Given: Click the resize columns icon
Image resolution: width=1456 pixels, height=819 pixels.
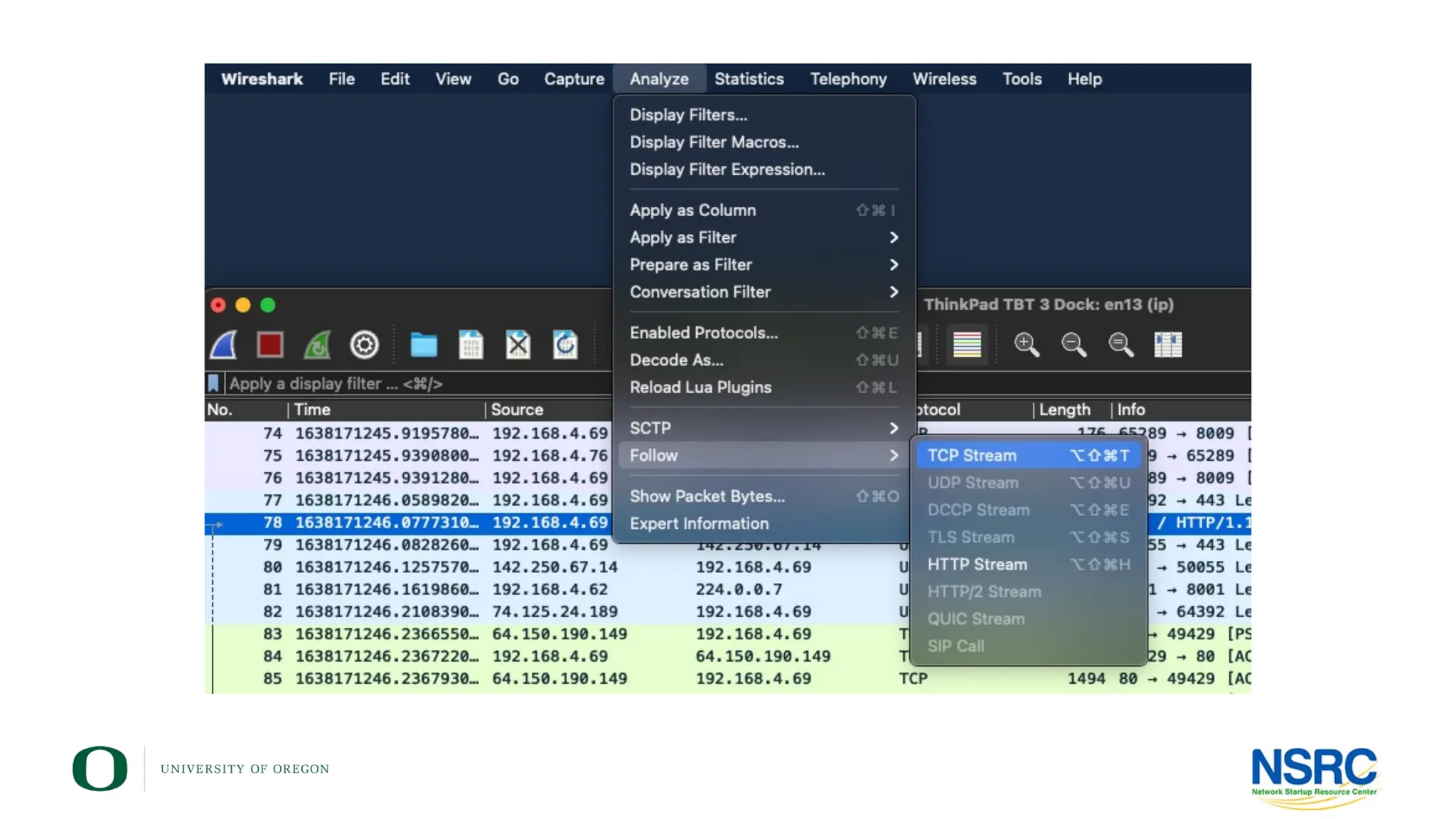Looking at the screenshot, I should click(1167, 345).
